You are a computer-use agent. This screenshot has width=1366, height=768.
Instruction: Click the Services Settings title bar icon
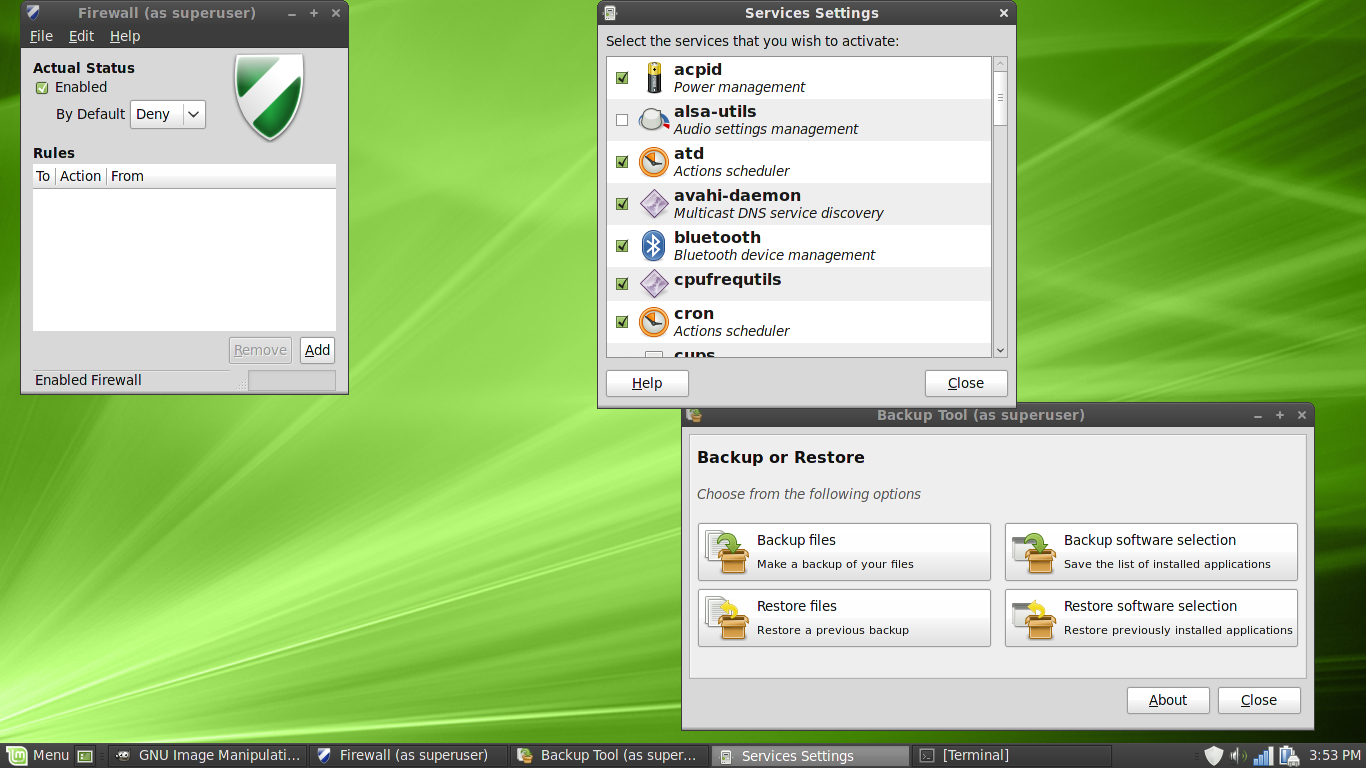click(x=610, y=13)
